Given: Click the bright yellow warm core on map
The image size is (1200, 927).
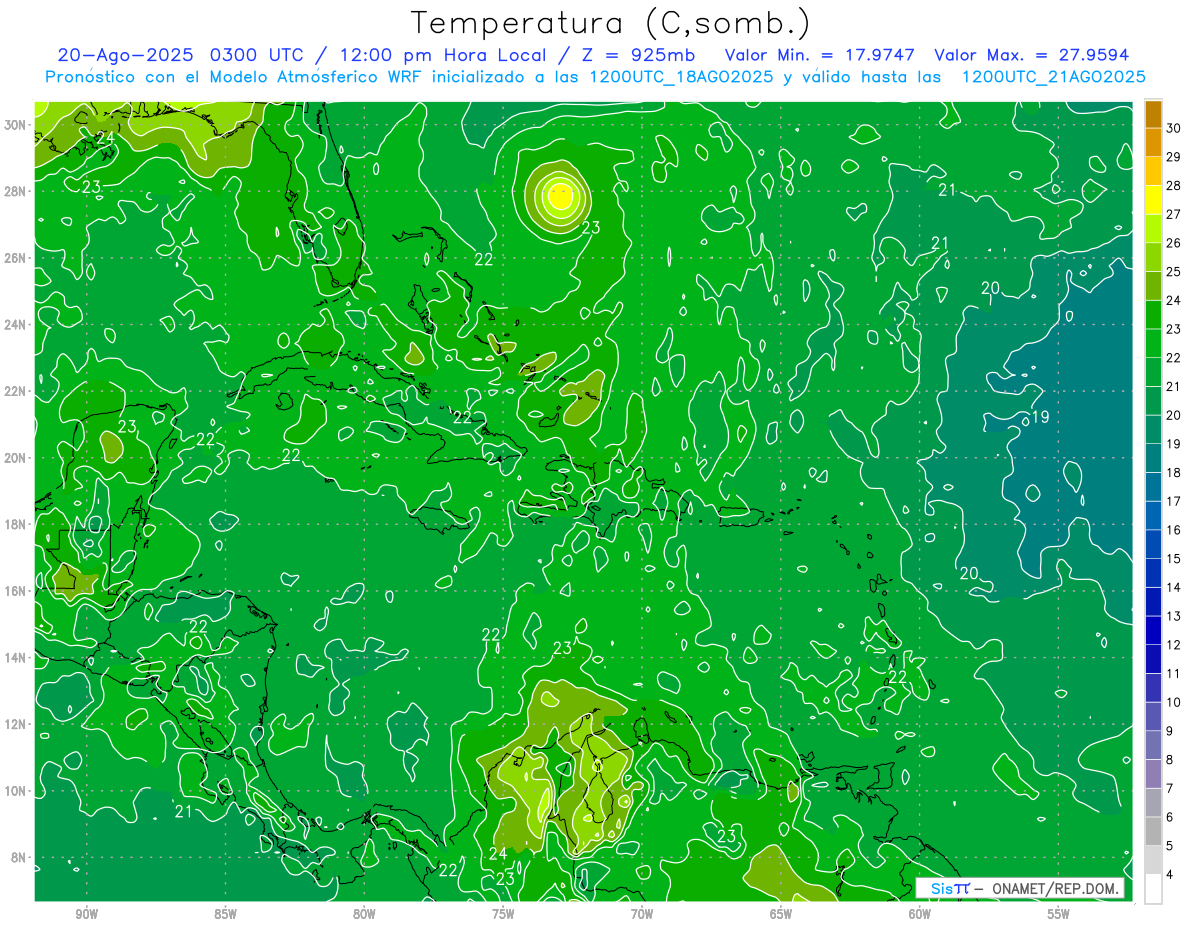Looking at the screenshot, I should click(x=560, y=196).
